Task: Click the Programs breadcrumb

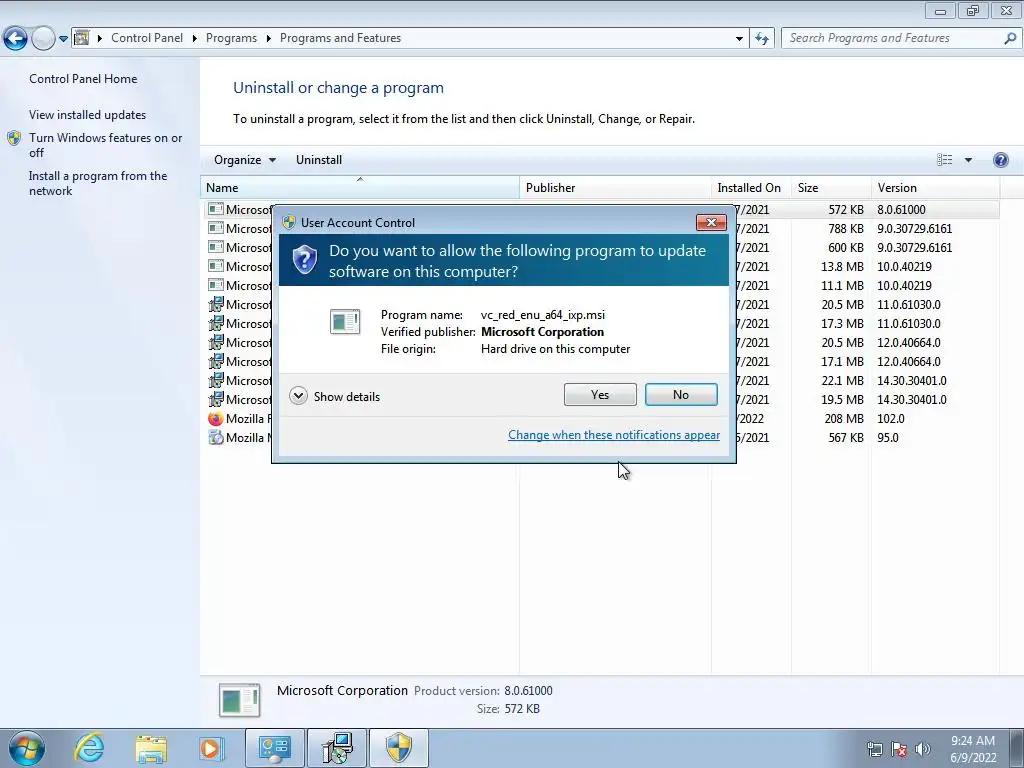Action: pos(231,38)
